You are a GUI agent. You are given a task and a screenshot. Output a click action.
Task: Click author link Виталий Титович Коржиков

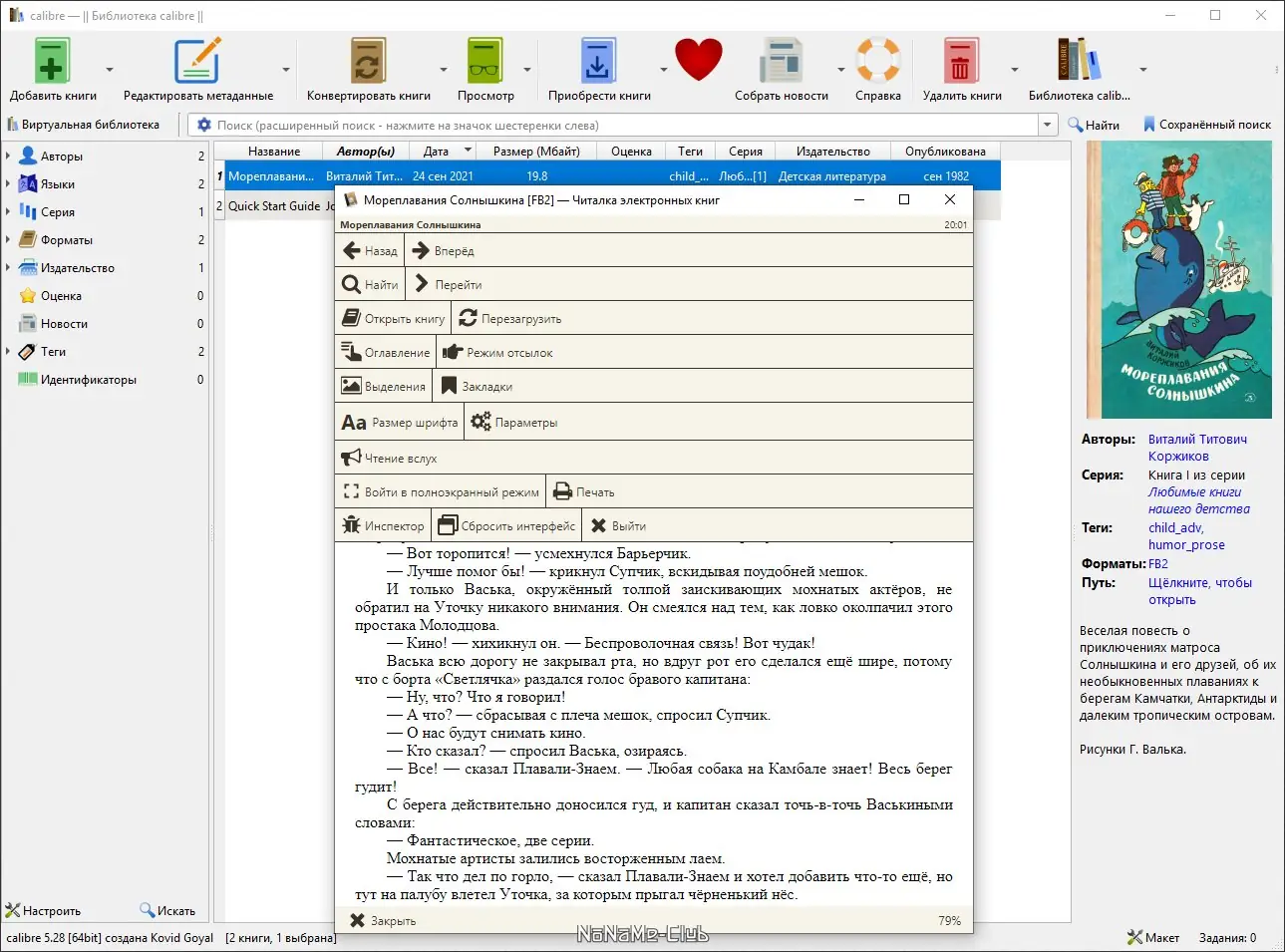coord(1197,448)
